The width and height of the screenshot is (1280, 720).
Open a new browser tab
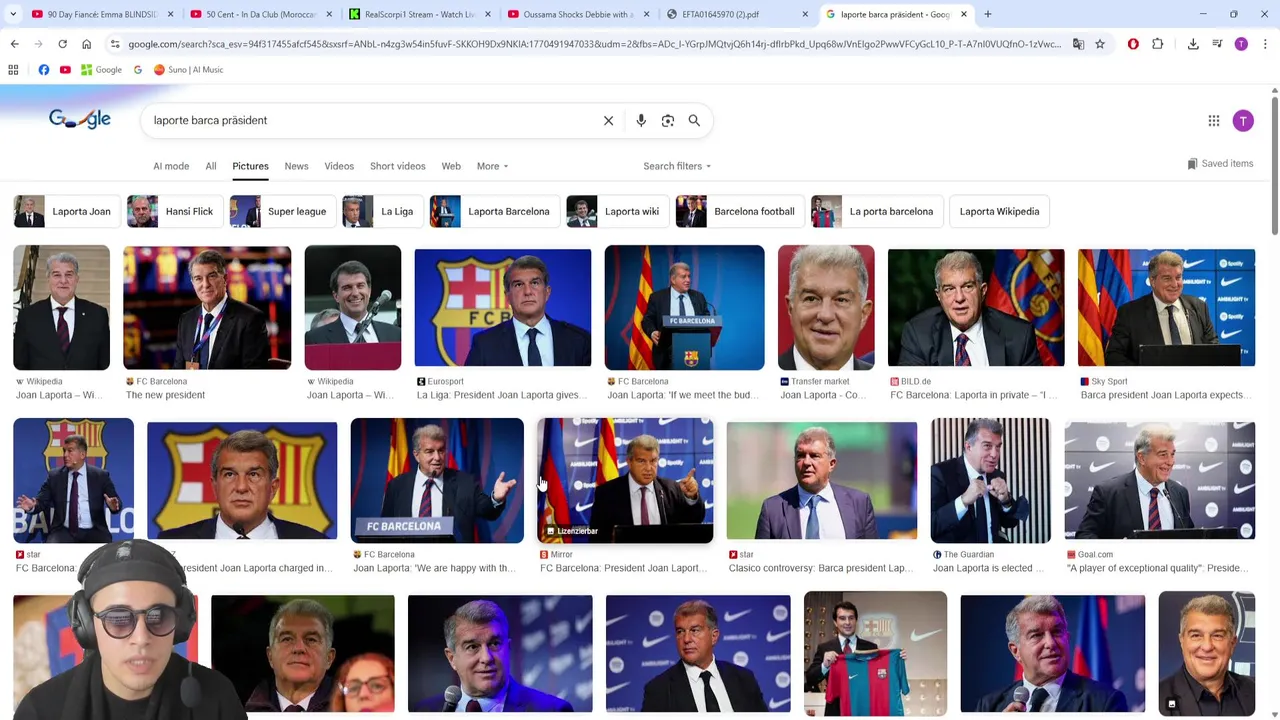coord(987,14)
